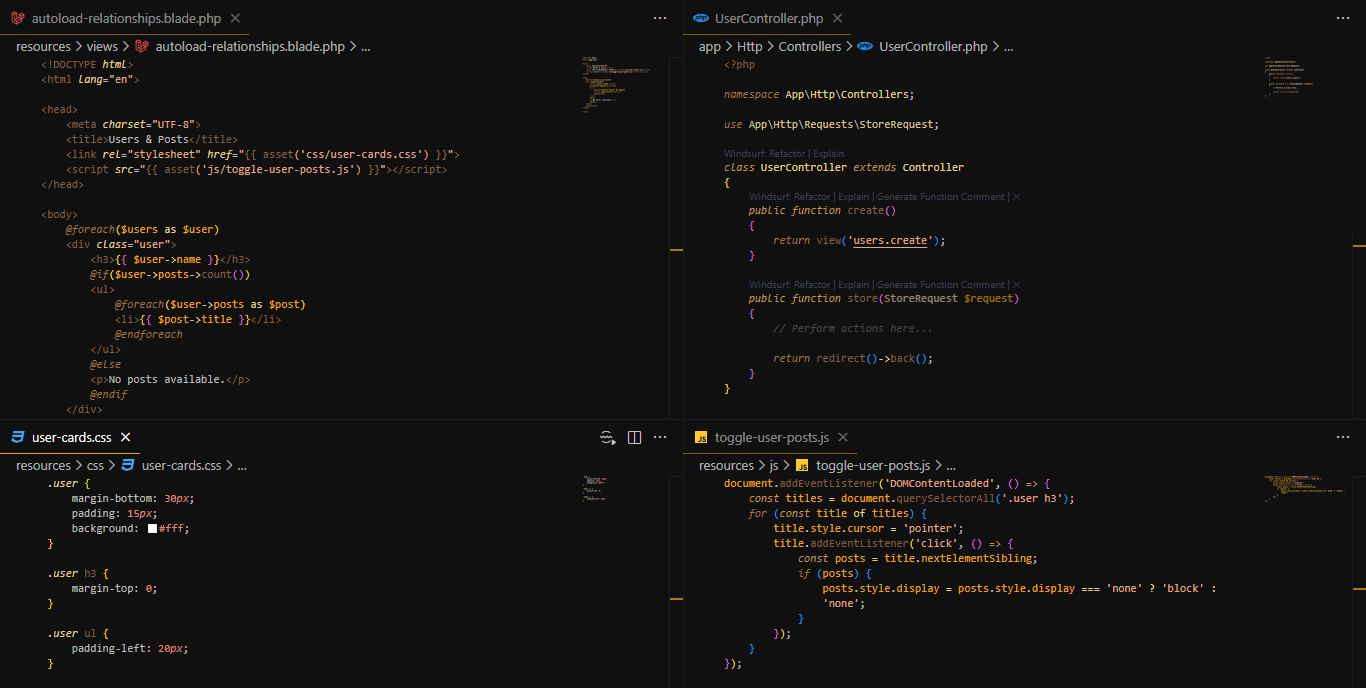Click the underlined 'users.create' view string
This screenshot has height=688, width=1366.
pos(892,240)
